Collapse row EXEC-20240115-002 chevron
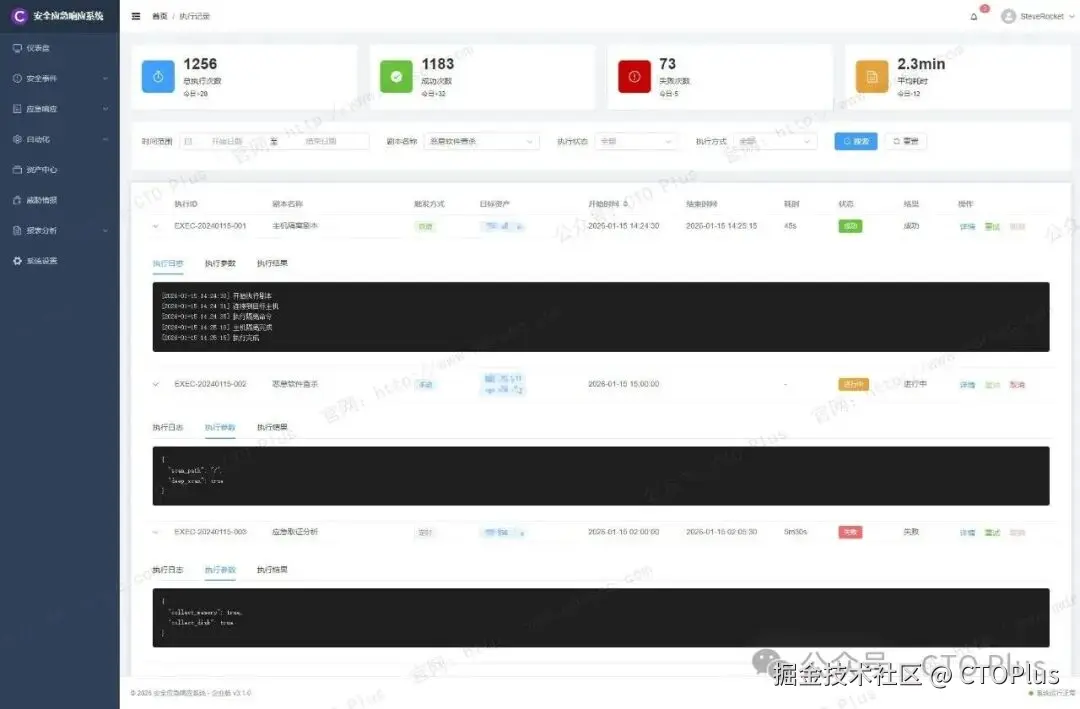 pos(156,384)
